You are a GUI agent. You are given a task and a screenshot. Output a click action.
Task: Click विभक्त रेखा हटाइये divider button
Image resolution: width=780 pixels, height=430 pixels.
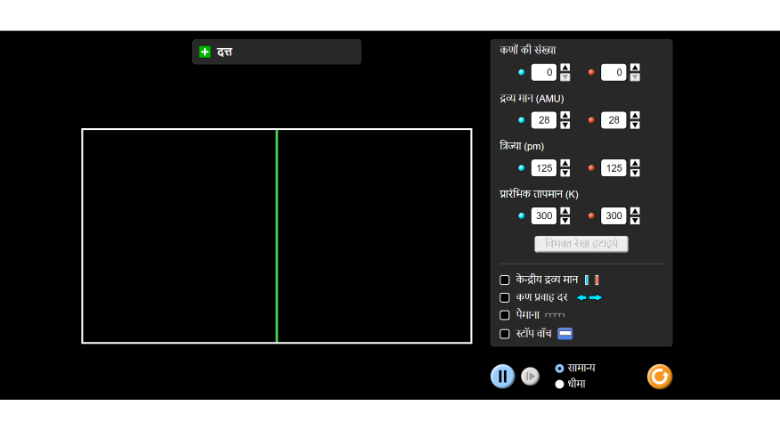(x=581, y=244)
